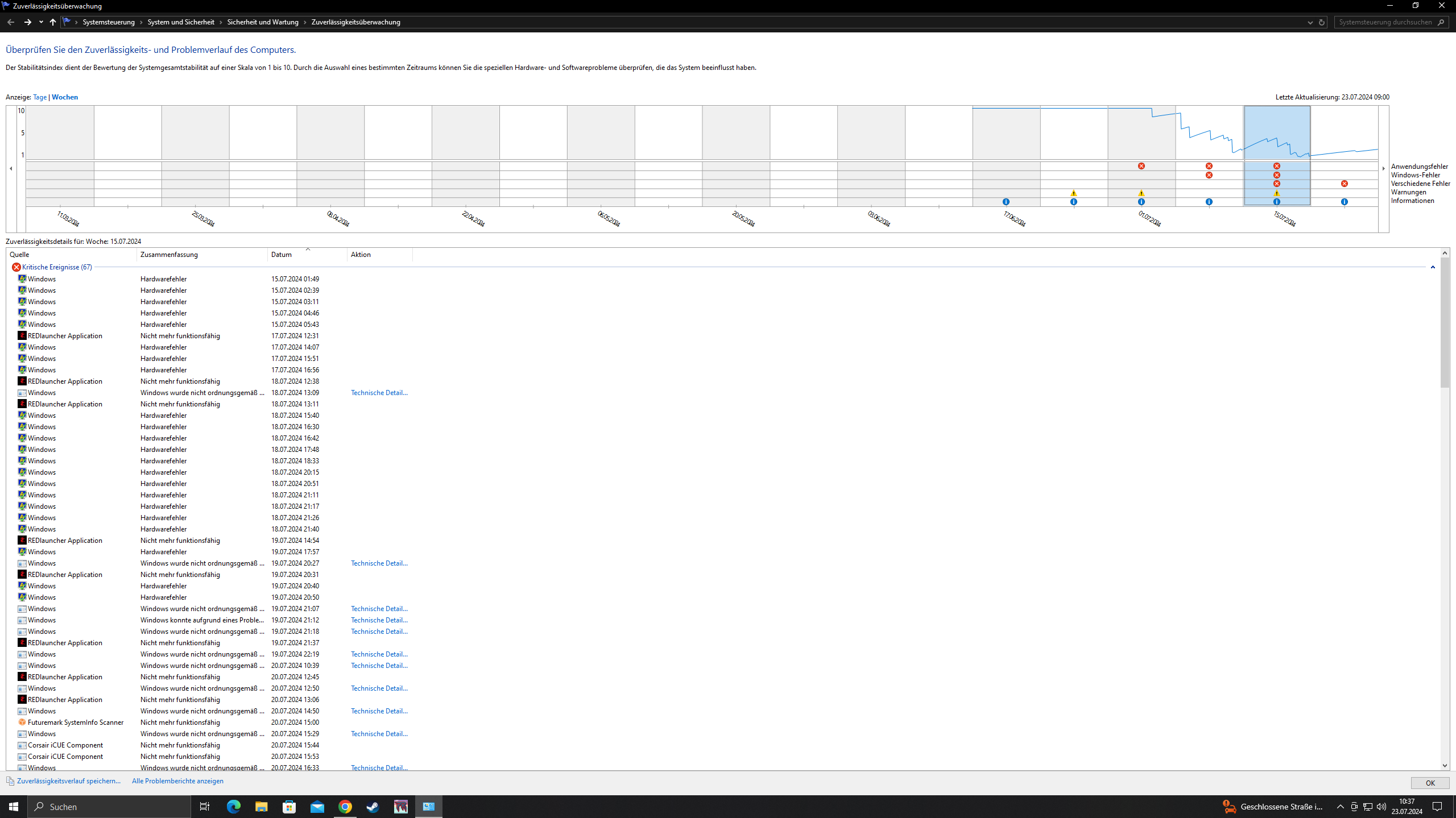Switch the chart view to Wochen
This screenshot has width=1456, height=818.
click(65, 97)
